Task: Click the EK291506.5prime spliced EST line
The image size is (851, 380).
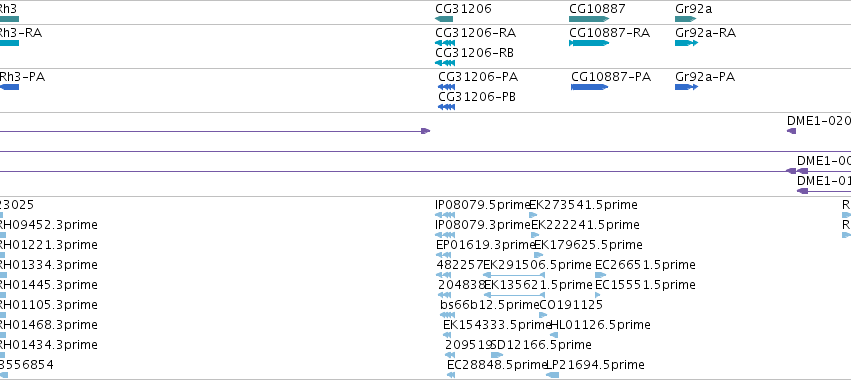Action: click(x=514, y=275)
